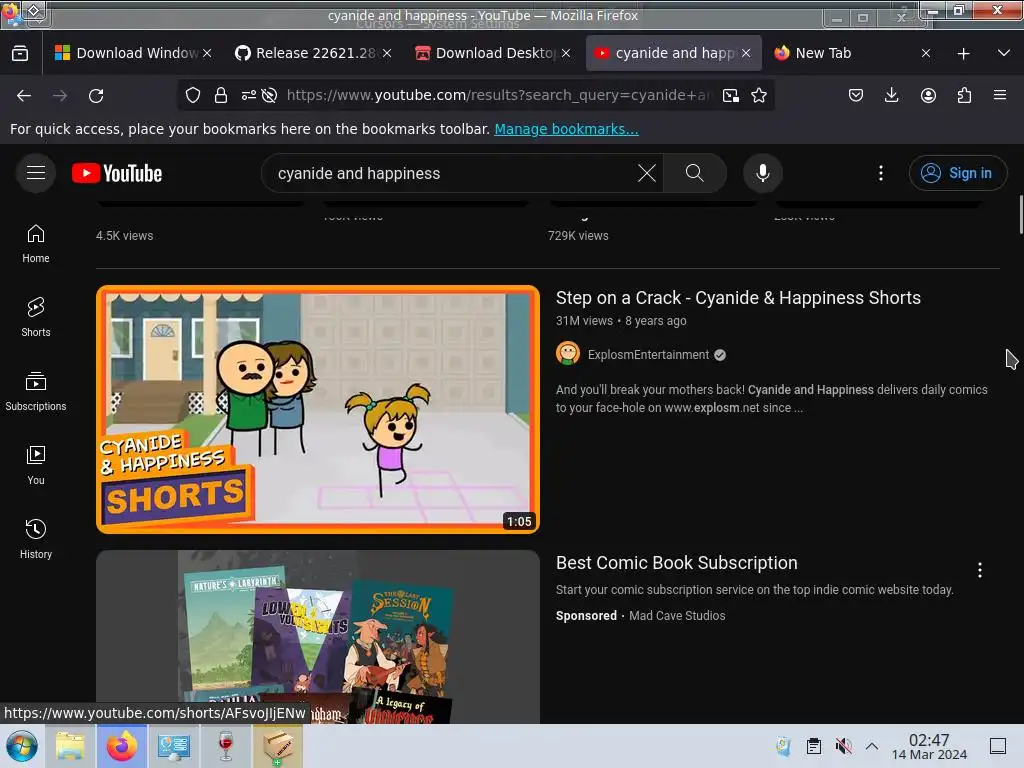
Task: Click the Manage bookmarks link
Action: (x=566, y=129)
